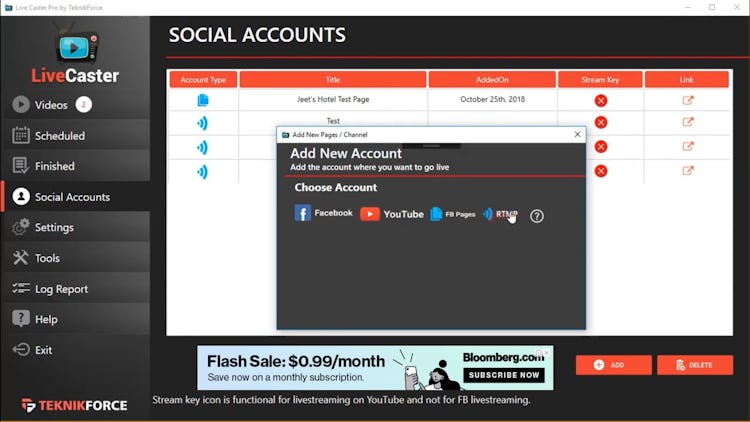Click the RTMP signal icon in dialog
This screenshot has width=750, height=422.
coord(487,214)
